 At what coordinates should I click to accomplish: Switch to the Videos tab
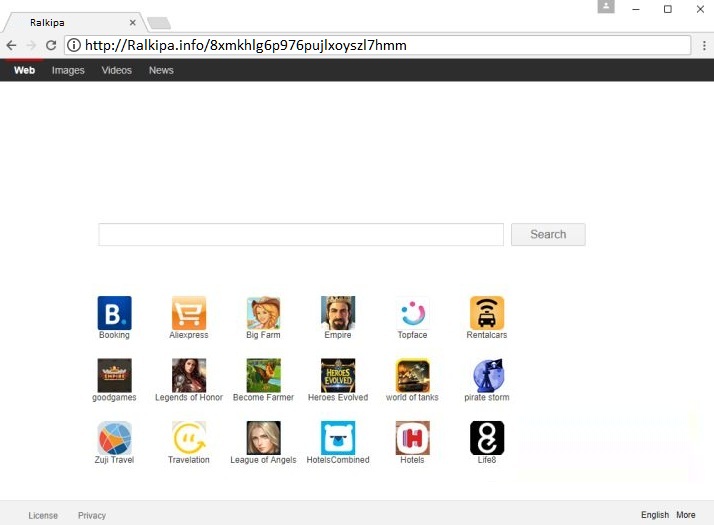[x=117, y=70]
